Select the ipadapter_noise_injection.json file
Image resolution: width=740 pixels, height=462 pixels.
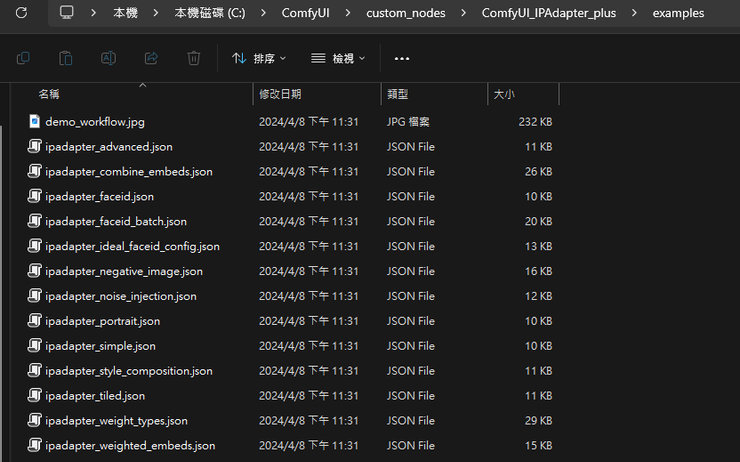tap(121, 296)
